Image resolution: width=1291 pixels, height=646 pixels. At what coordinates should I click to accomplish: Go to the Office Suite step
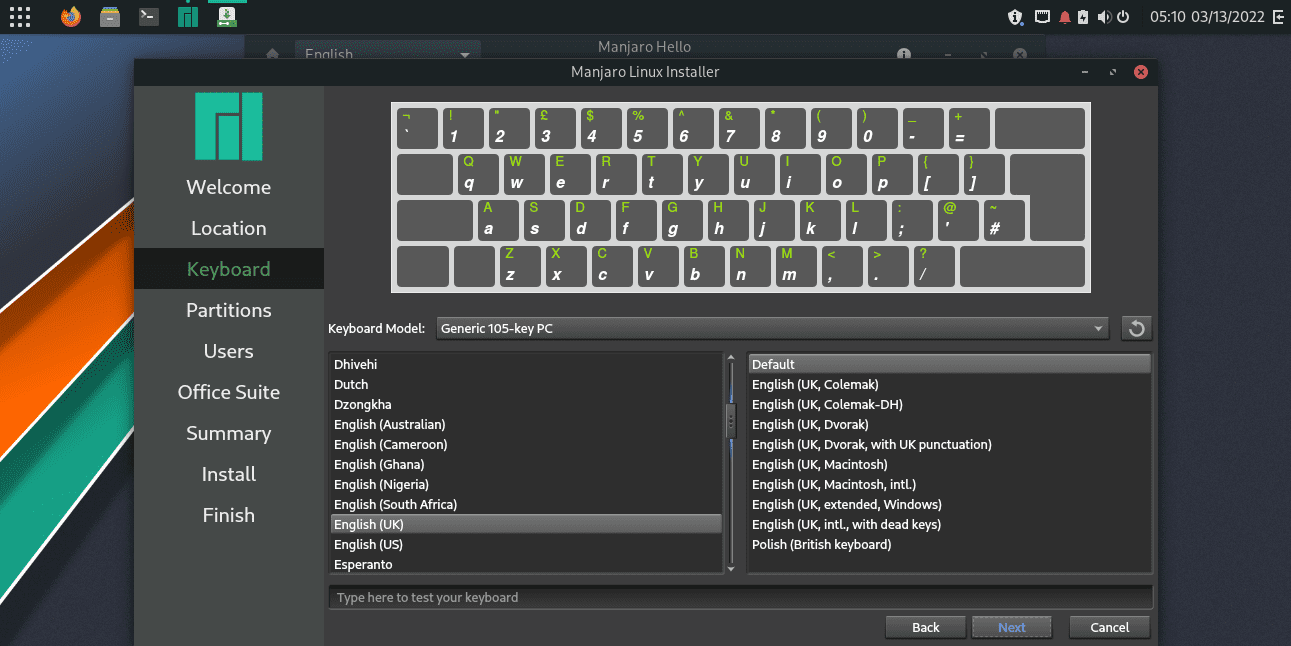click(x=228, y=392)
